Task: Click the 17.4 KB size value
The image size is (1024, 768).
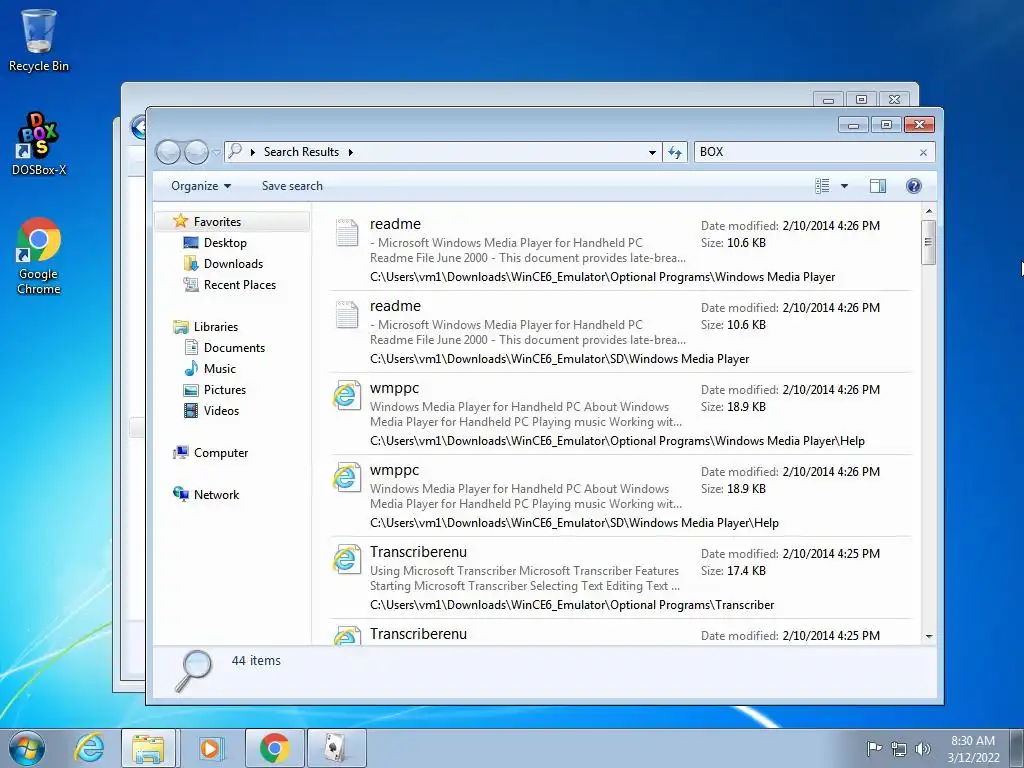Action: pyautogui.click(x=746, y=571)
